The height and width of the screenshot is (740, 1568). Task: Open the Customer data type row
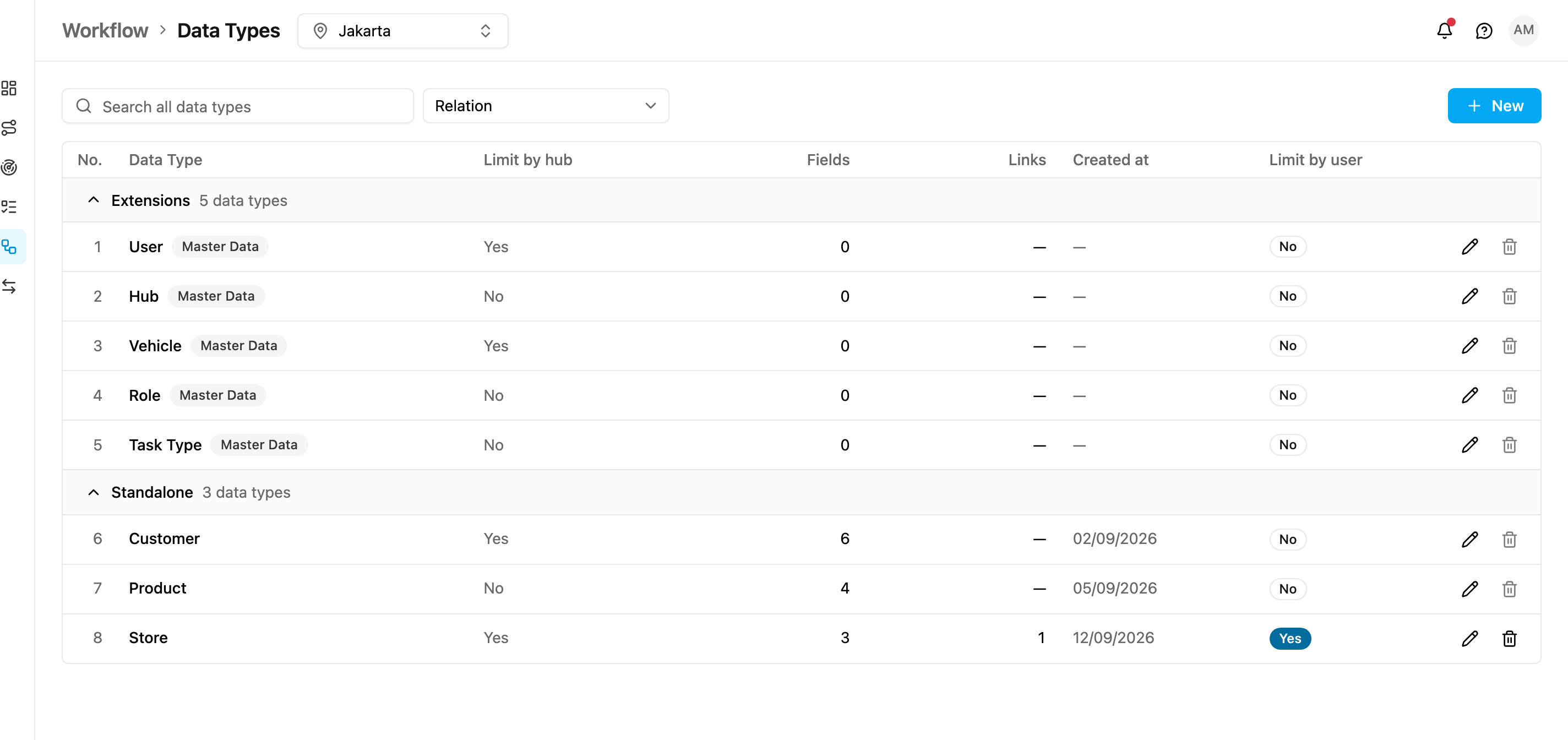801,539
